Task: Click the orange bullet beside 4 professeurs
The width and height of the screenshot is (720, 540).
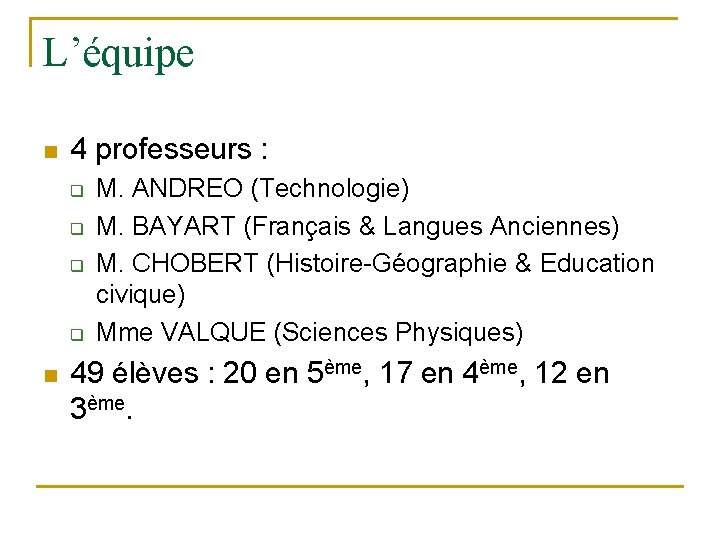Action: (51, 152)
